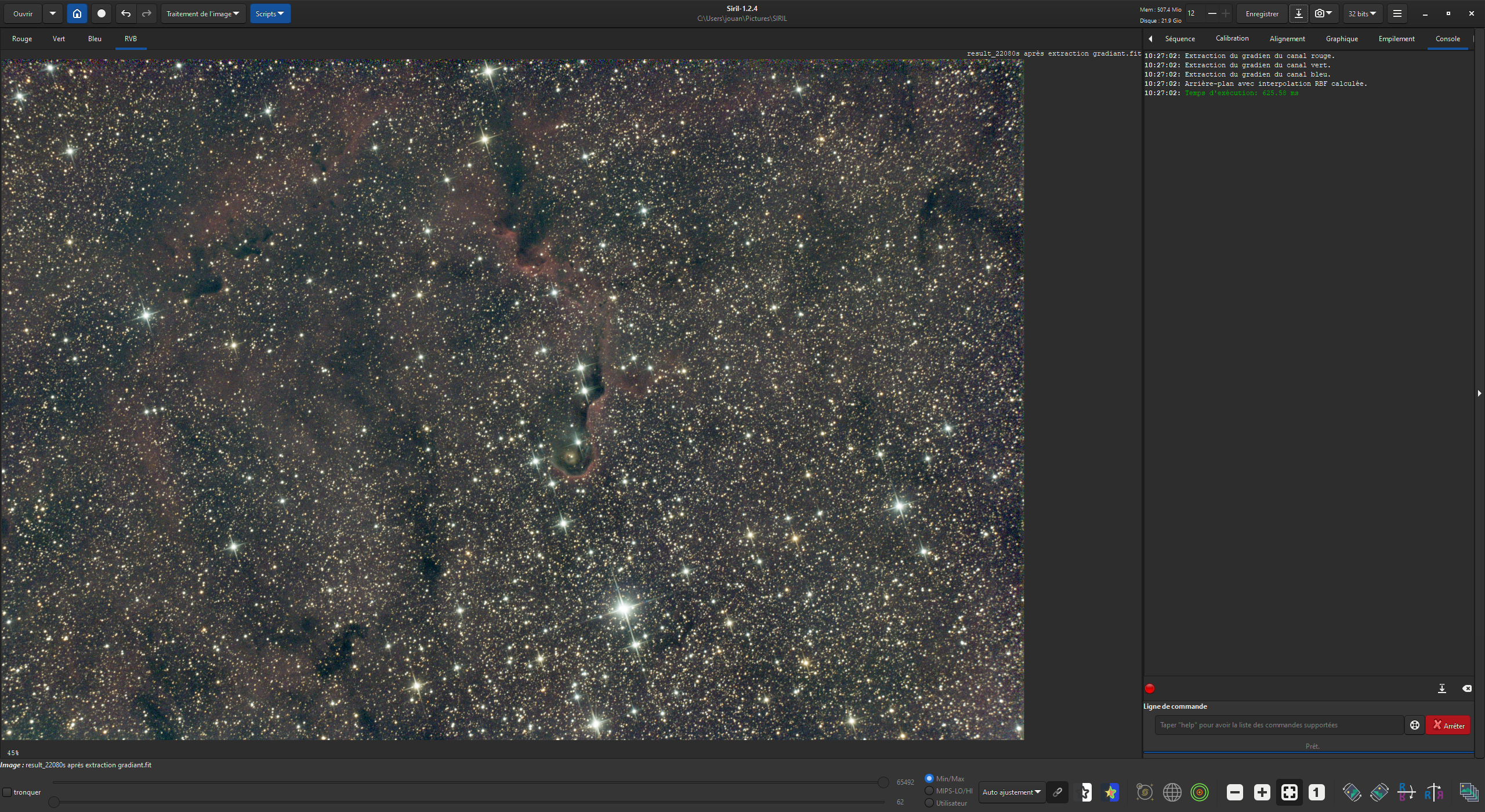Expand the 32 bits dropdown
Screen dimensions: 1485x812
click(x=1361, y=13)
